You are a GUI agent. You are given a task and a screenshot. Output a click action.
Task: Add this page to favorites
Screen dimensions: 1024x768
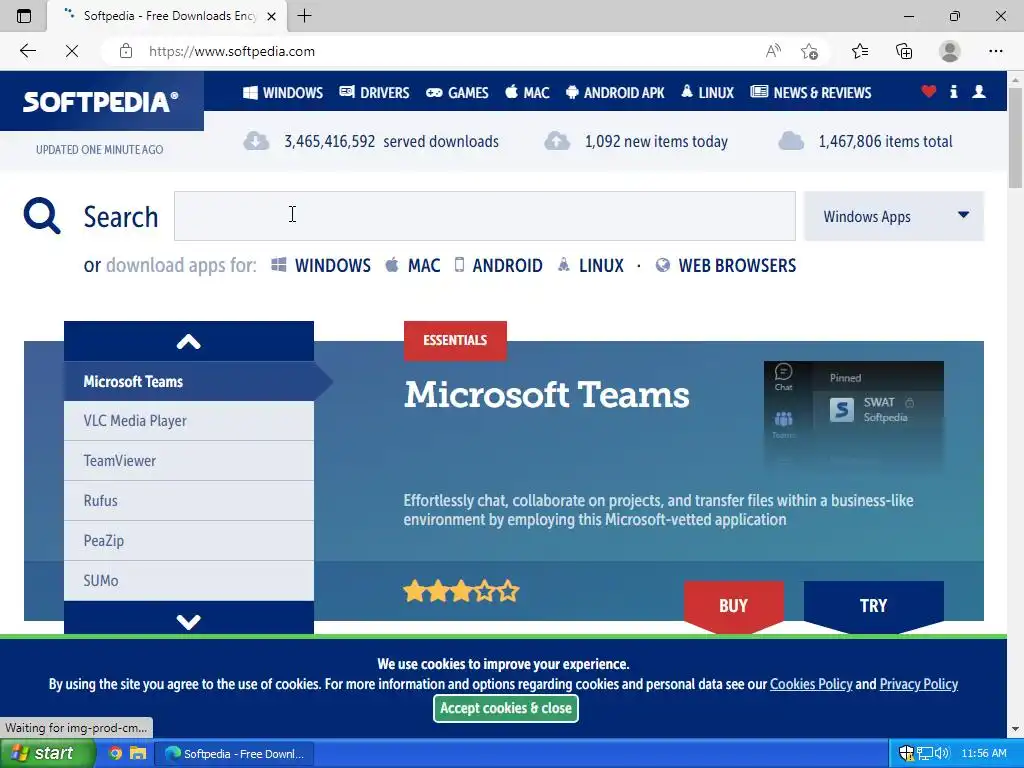point(810,51)
